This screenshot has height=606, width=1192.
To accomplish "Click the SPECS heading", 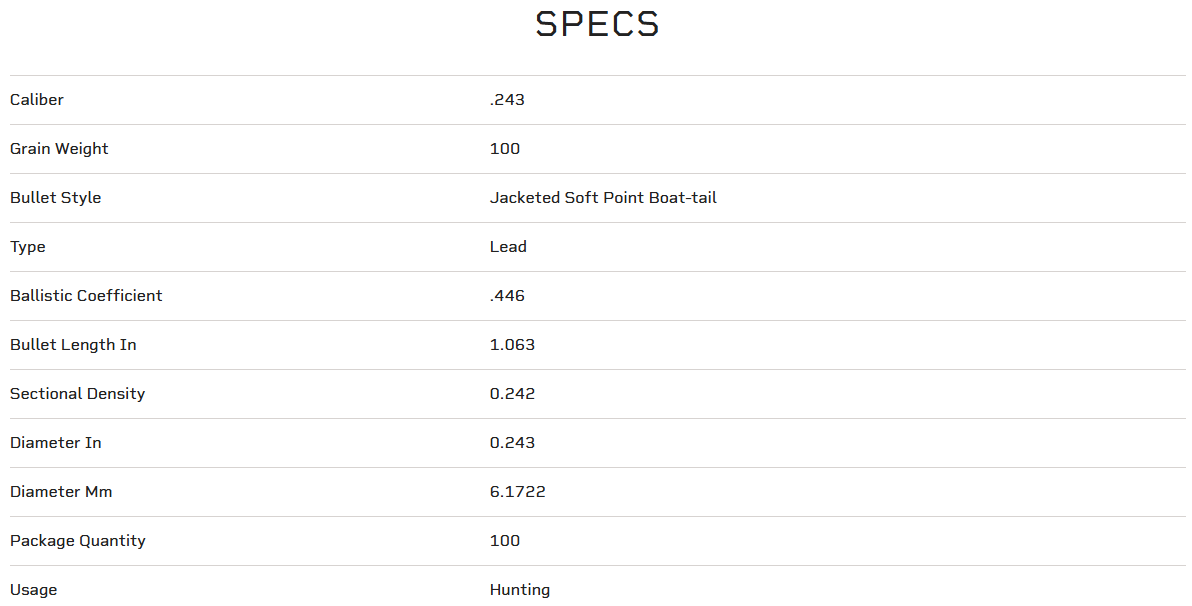I will [597, 25].
